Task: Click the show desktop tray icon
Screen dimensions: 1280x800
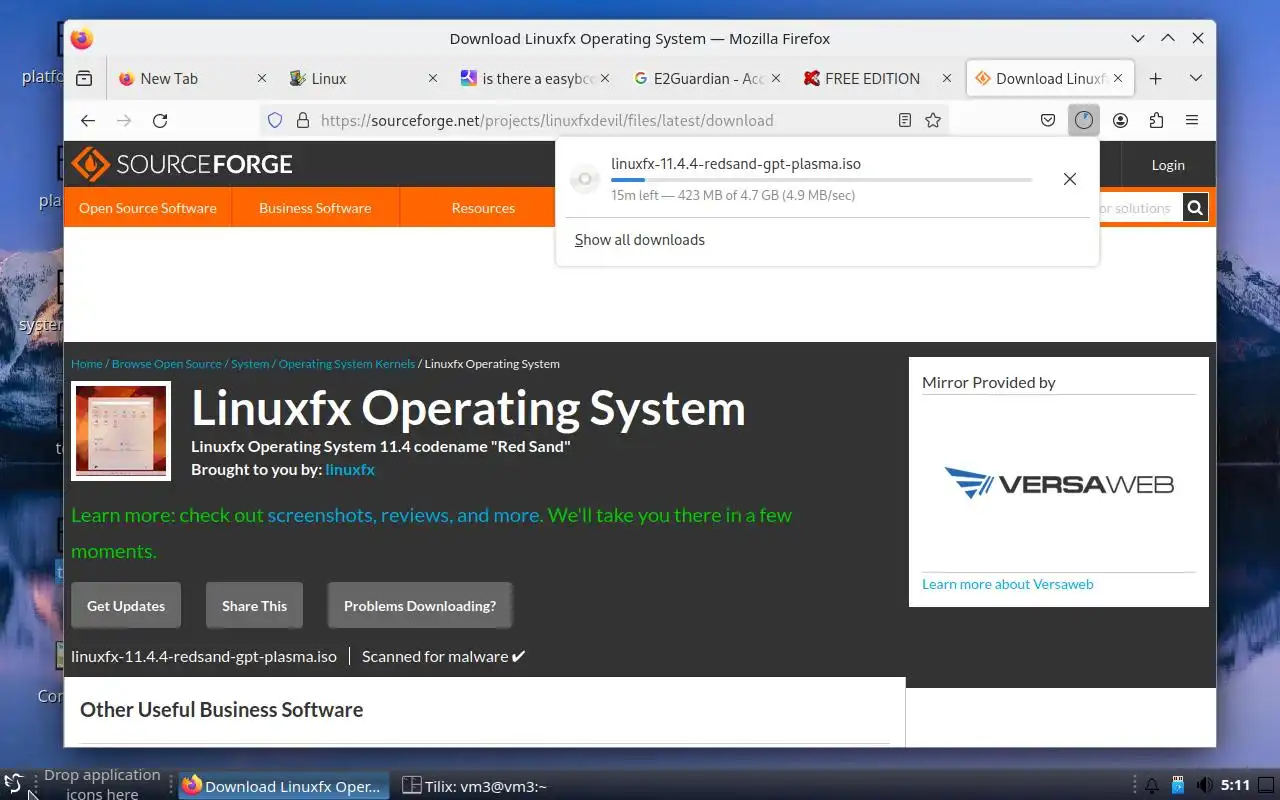Action: pyautogui.click(x=1266, y=785)
